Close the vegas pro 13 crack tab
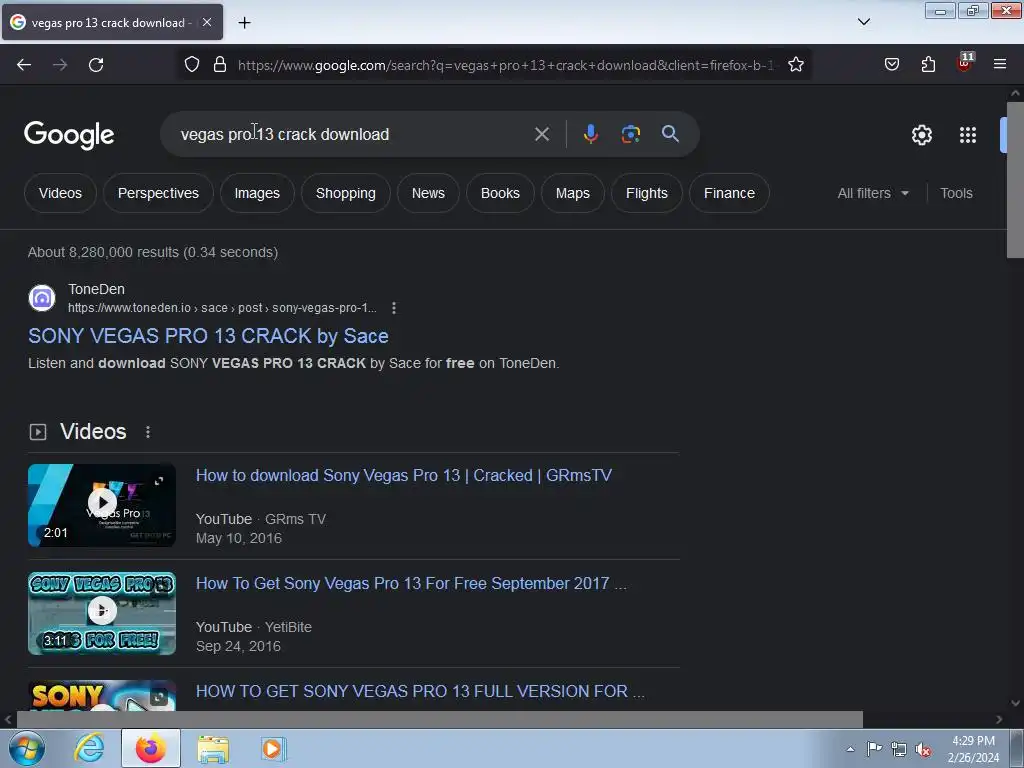 (207, 22)
